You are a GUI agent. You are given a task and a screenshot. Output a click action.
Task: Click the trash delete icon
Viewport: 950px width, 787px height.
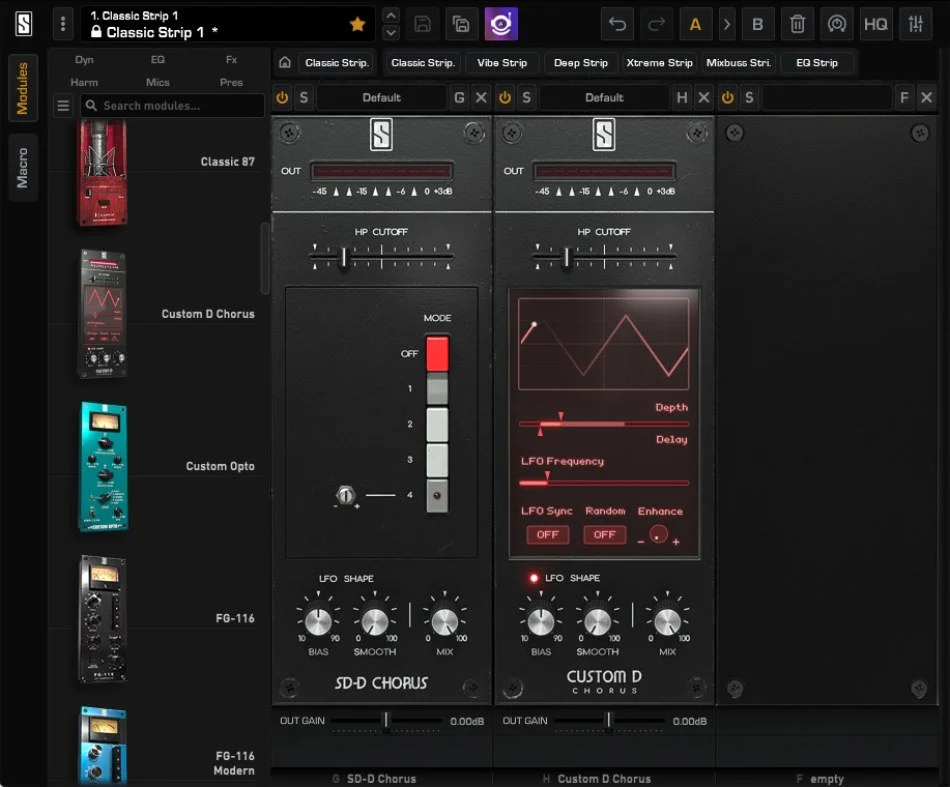point(797,24)
